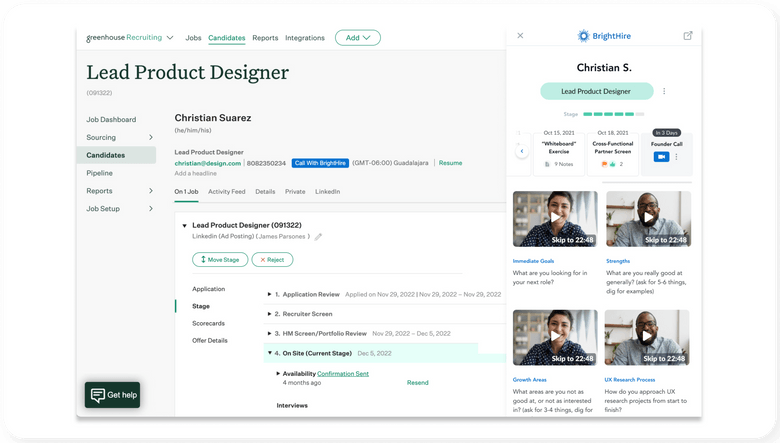The height and width of the screenshot is (443, 780).
Task: Select Job Dashboard in sidebar
Action: (x=111, y=119)
